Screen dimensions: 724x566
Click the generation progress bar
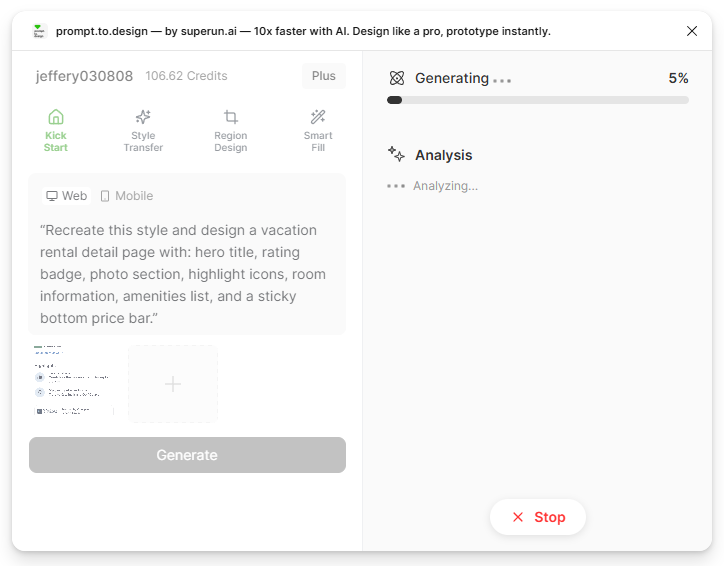point(538,100)
